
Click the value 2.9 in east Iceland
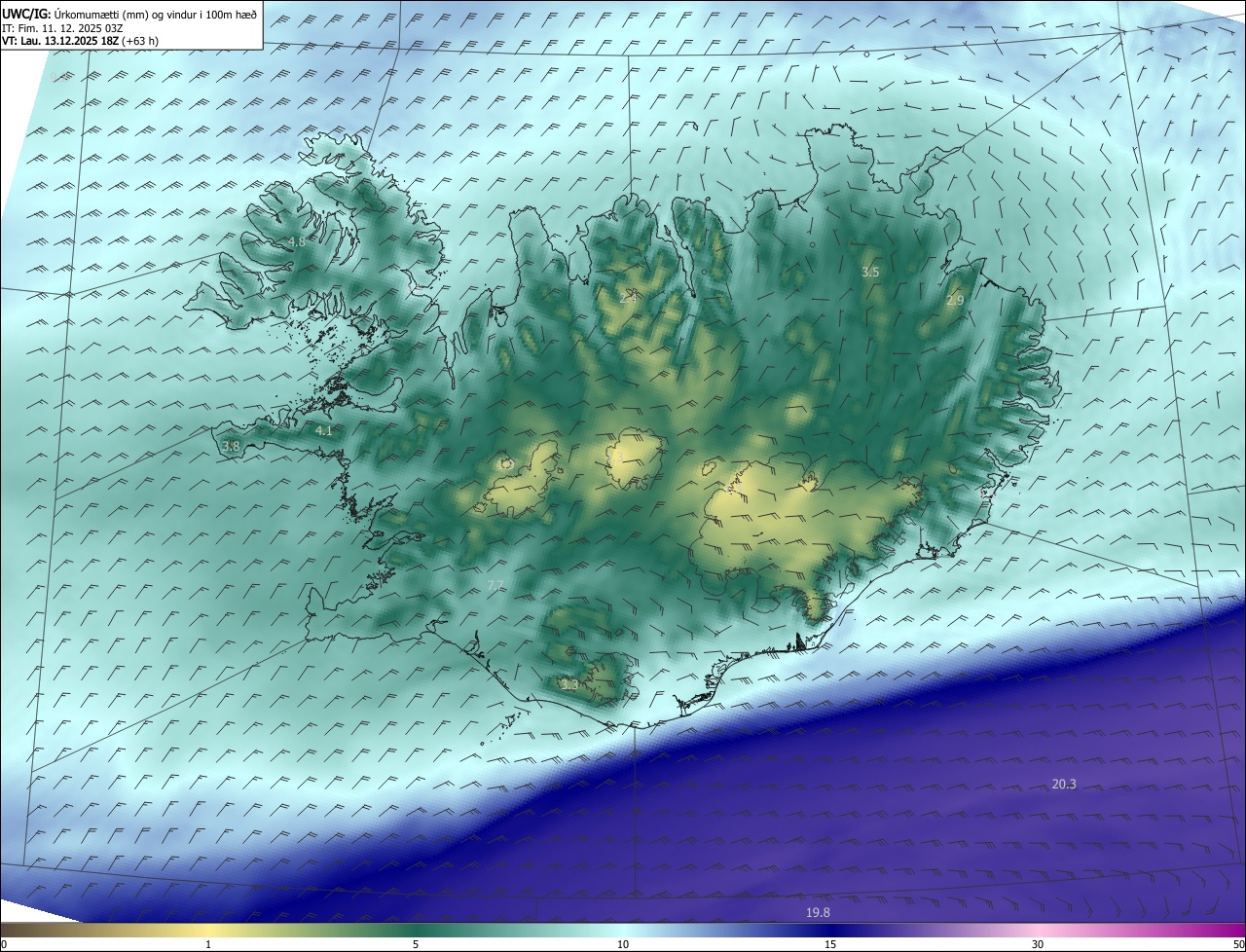(x=955, y=301)
